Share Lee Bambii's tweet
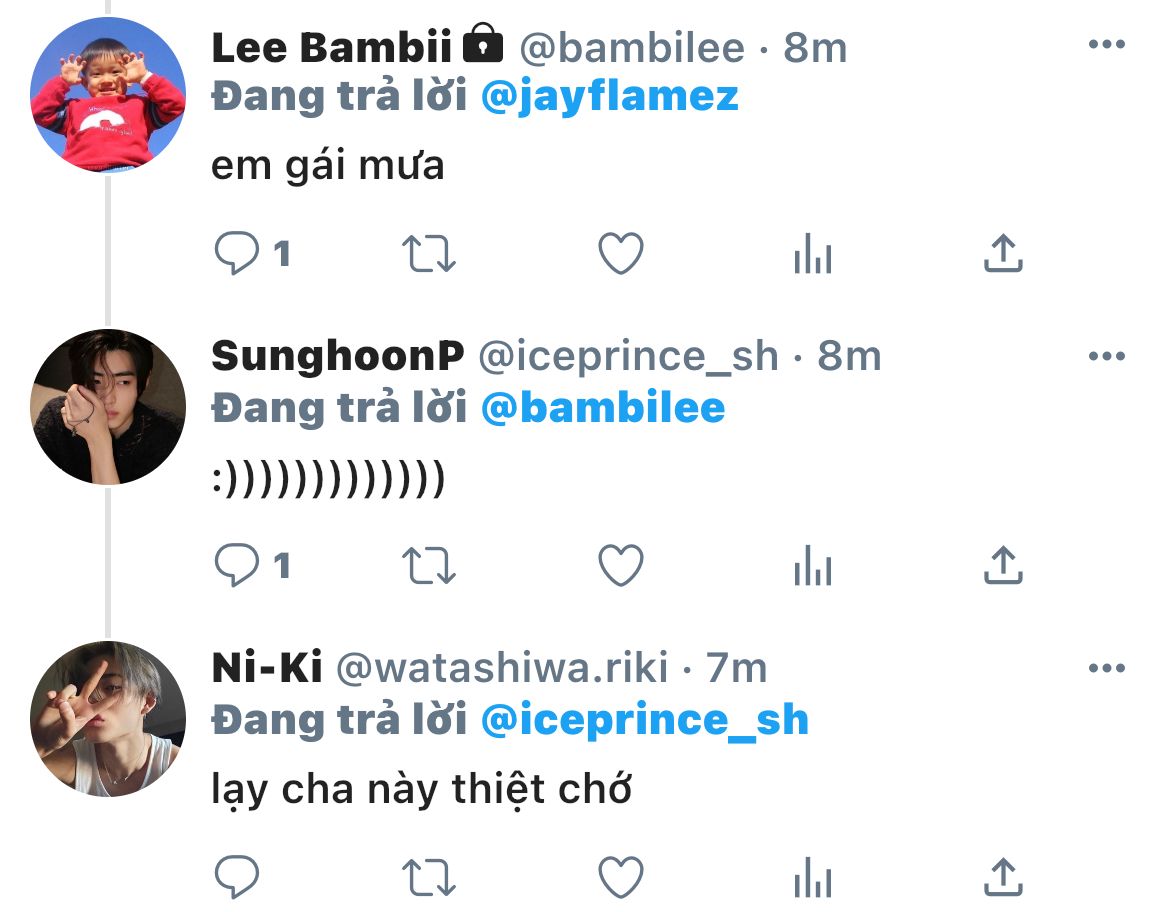Screen dimensions: 1170x912 (1002, 255)
